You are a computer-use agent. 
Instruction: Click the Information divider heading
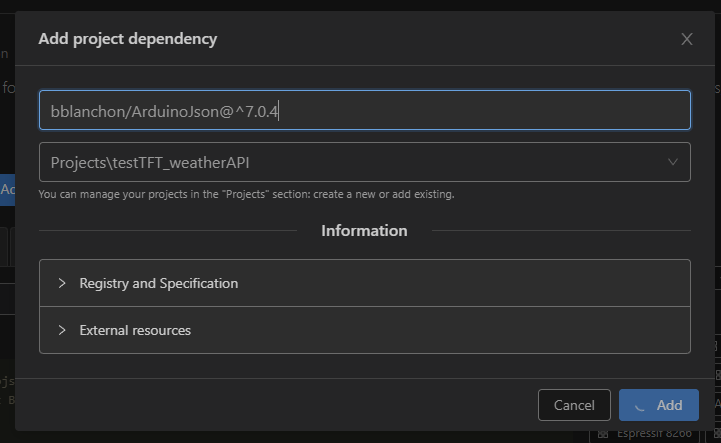[x=364, y=230]
